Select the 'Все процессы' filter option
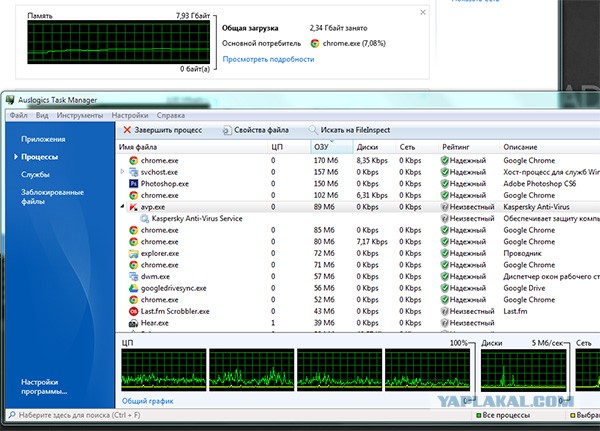 (503, 415)
